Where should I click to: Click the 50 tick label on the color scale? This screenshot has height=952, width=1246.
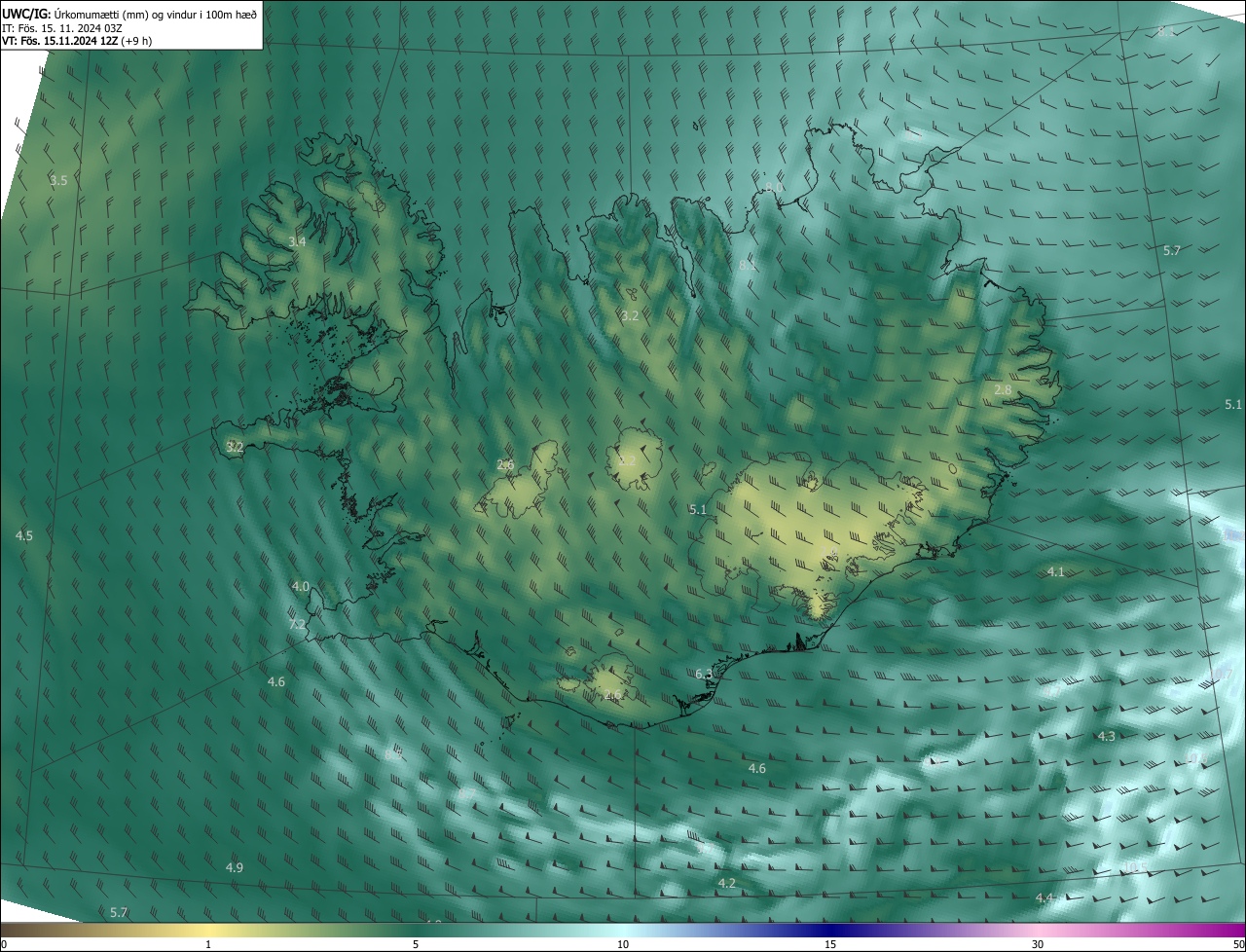coord(1238,944)
